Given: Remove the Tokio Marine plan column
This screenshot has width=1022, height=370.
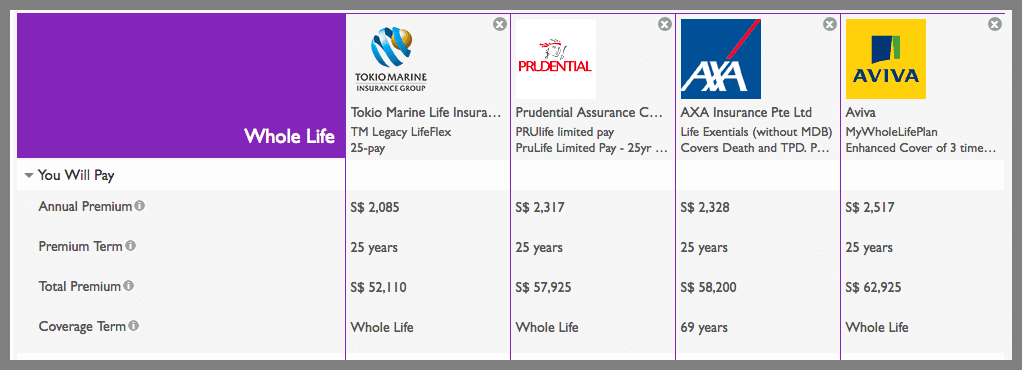Looking at the screenshot, I should (x=499, y=24).
